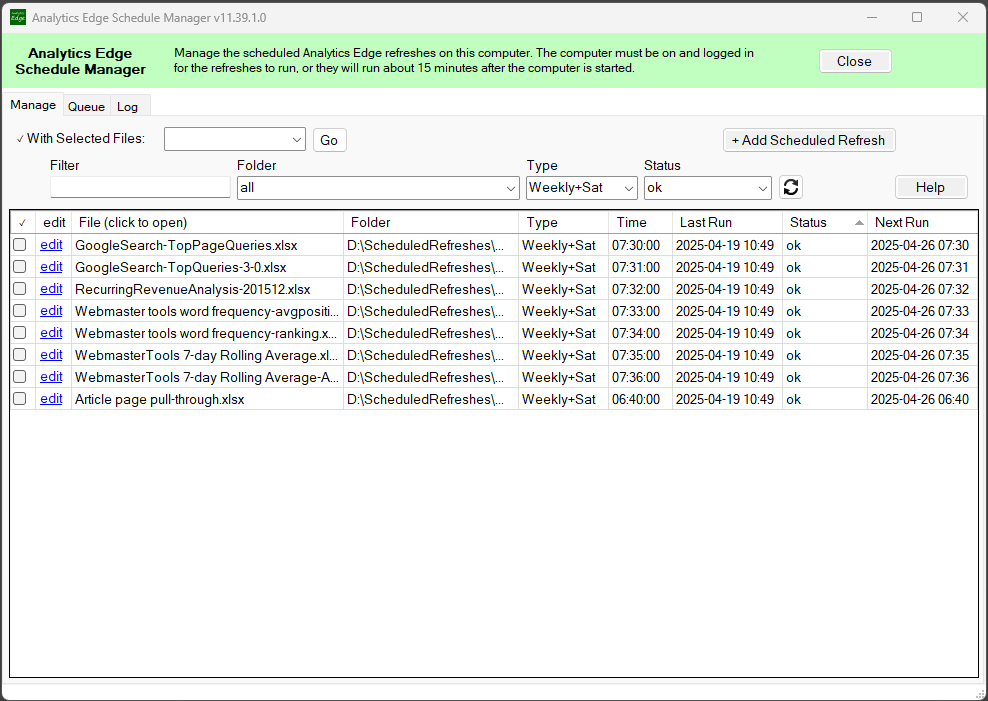Check the box for Article page pull-through.xlsx

[20, 399]
